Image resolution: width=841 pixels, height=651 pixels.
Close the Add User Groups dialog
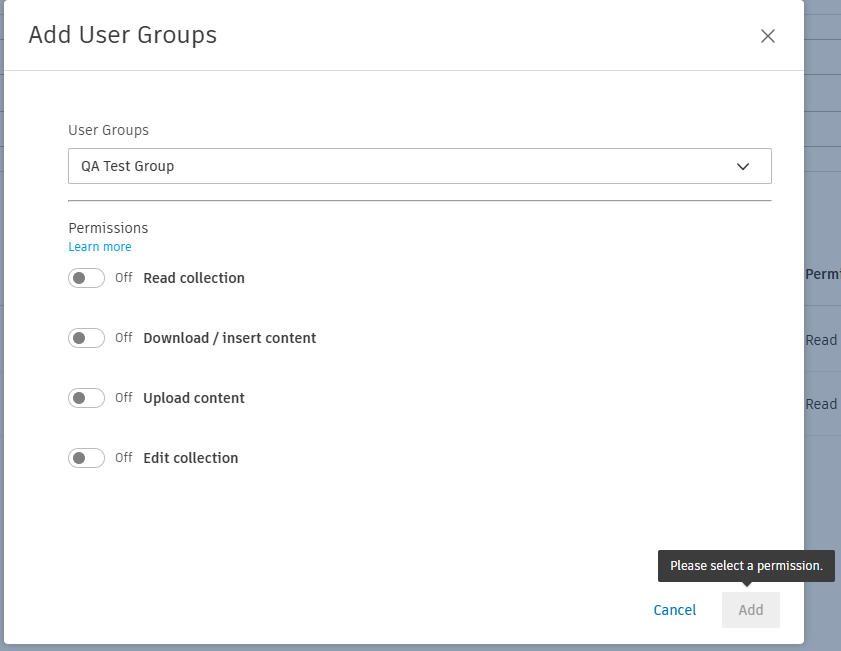point(768,36)
